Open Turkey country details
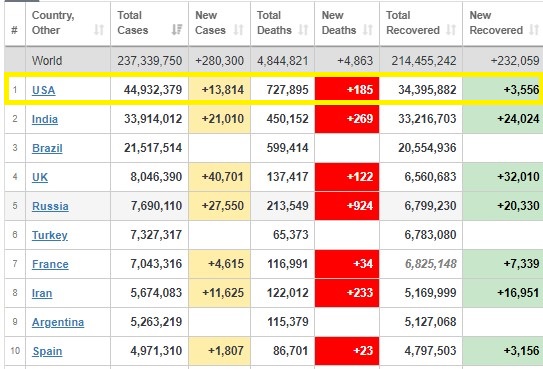 [x=50, y=235]
